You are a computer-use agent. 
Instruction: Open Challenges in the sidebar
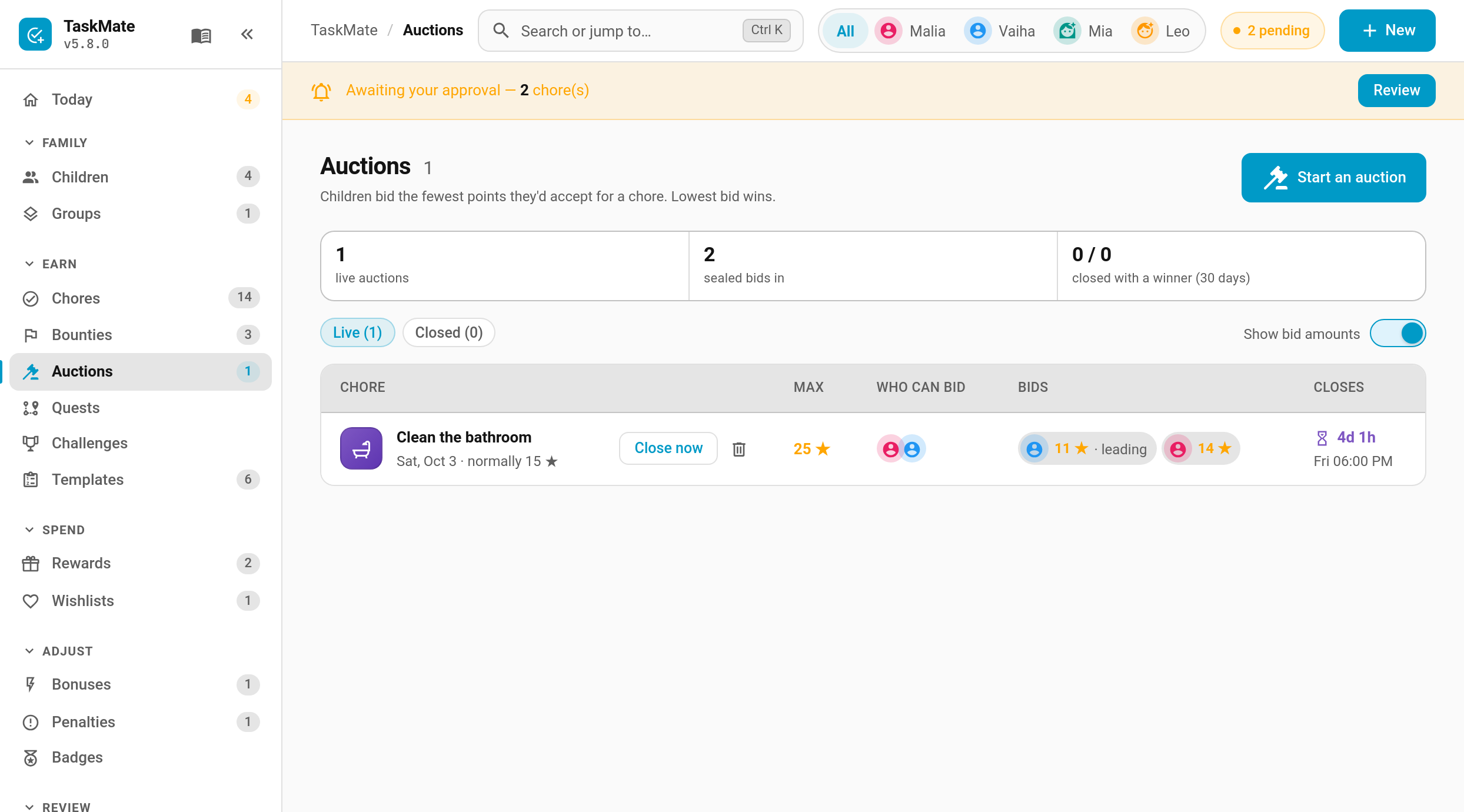tap(141, 443)
